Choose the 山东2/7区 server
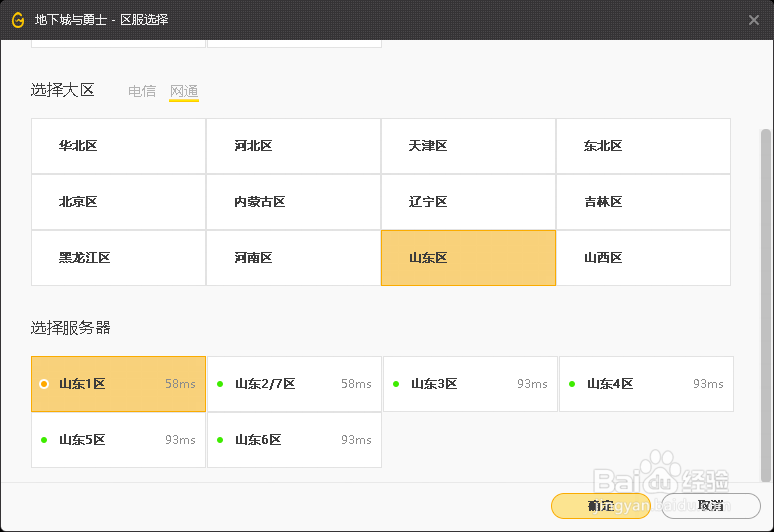774x532 pixels. (294, 384)
